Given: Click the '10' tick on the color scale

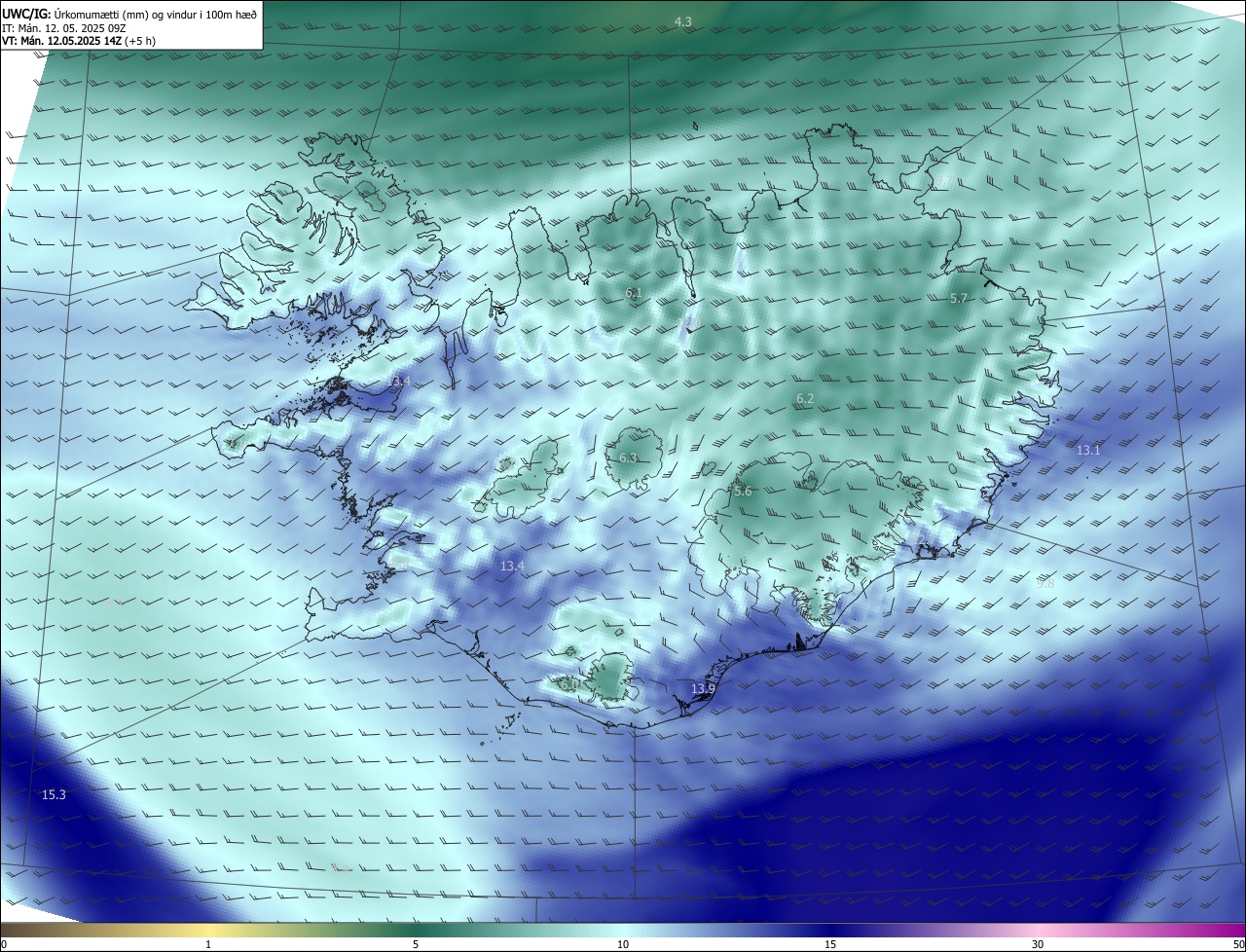Looking at the screenshot, I should (x=623, y=944).
